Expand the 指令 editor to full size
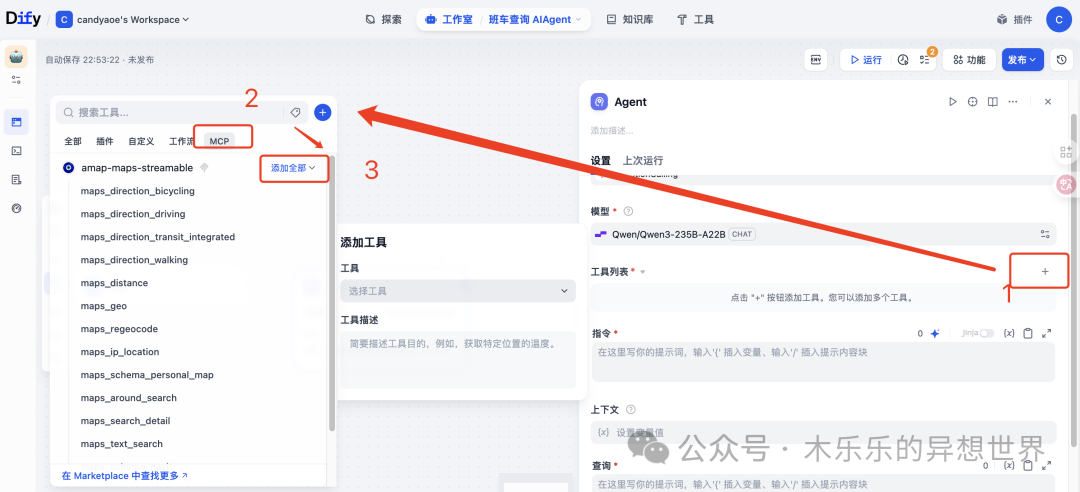 pyautogui.click(x=1047, y=334)
